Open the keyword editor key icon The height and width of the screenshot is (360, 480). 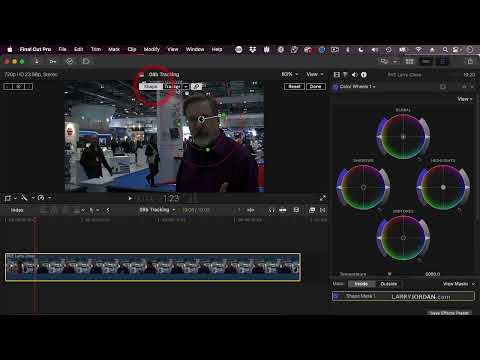(53, 61)
